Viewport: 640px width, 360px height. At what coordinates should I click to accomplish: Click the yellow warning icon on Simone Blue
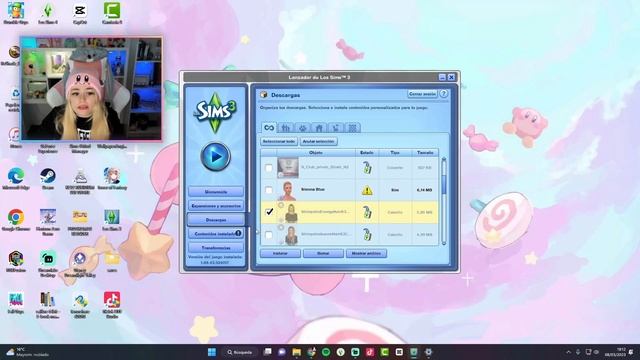coord(367,190)
